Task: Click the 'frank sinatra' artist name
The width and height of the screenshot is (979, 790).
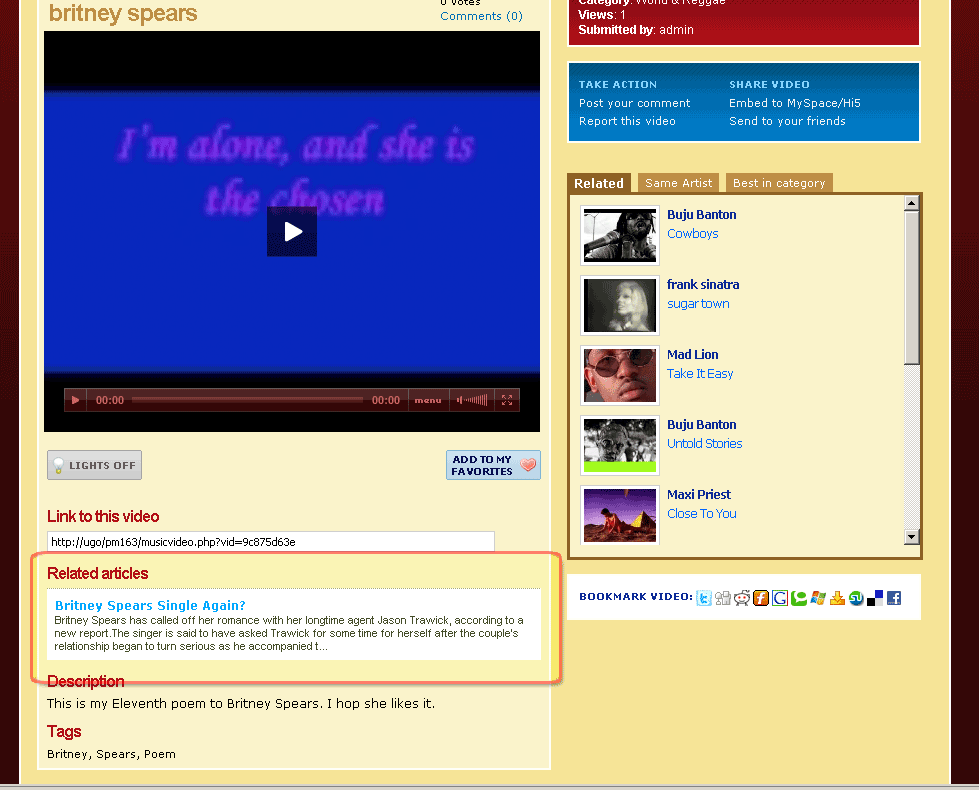Action: [703, 285]
